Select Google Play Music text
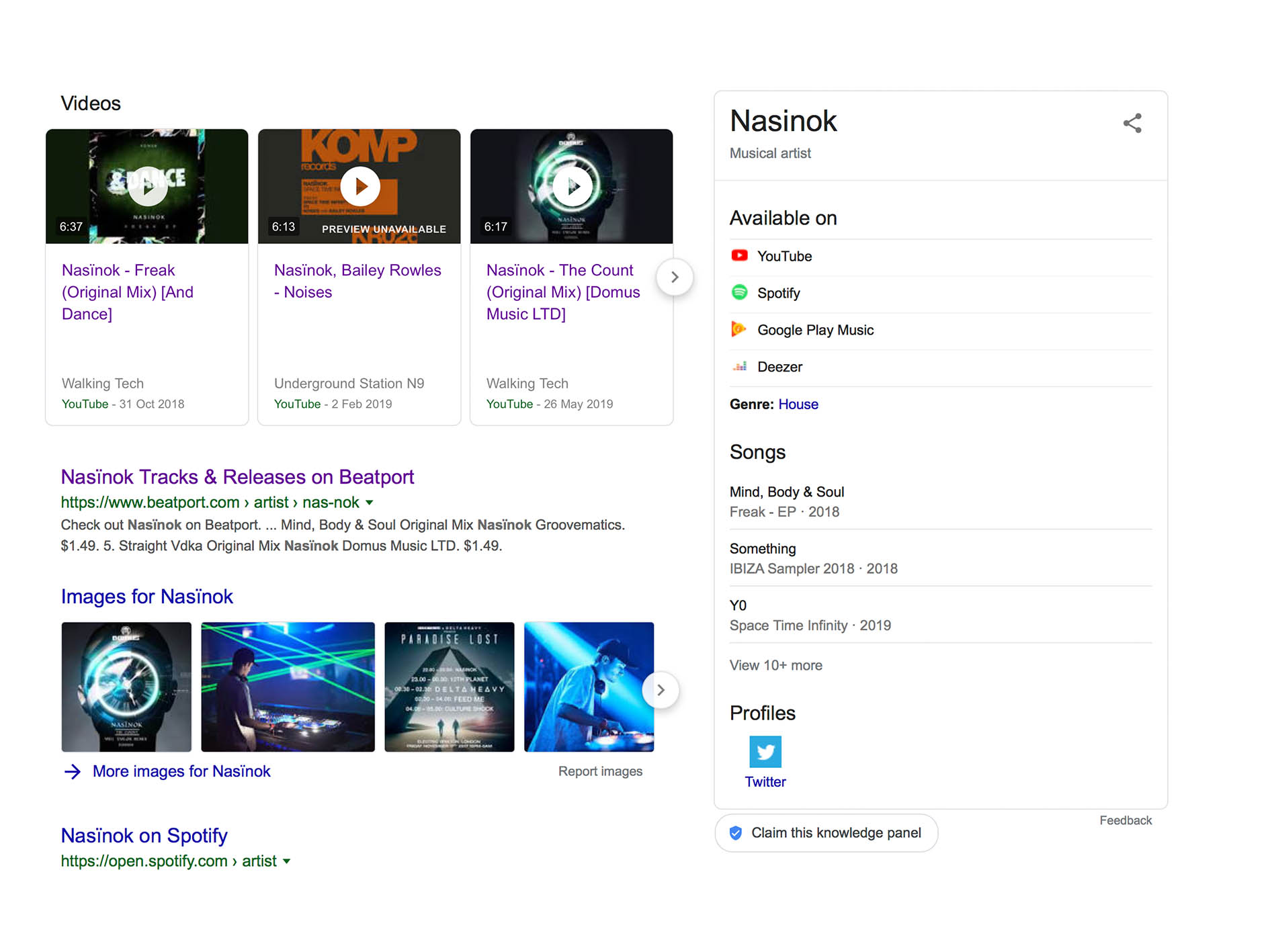The height and width of the screenshot is (952, 1270). click(x=815, y=330)
